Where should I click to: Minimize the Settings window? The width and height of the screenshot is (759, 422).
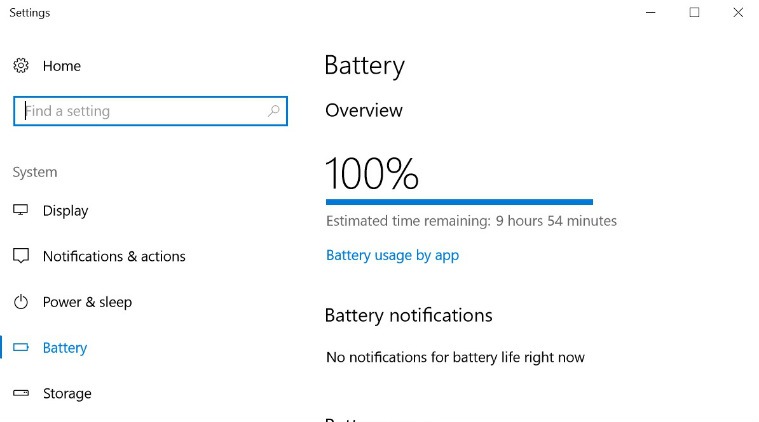[651, 13]
